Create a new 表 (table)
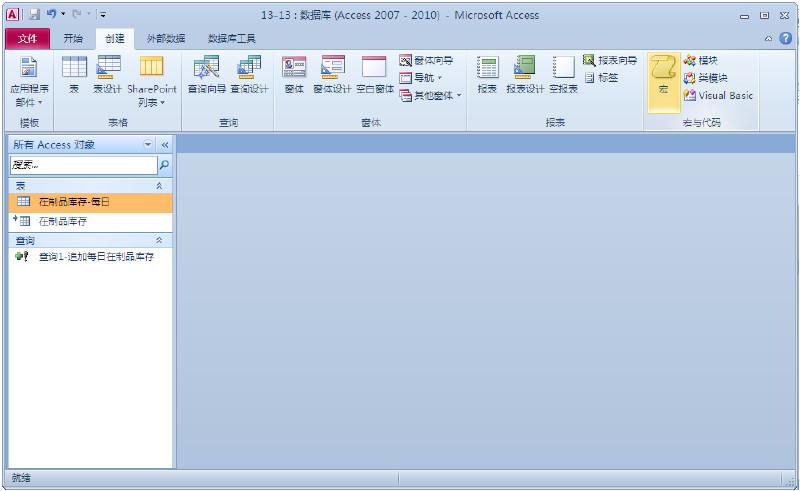The width and height of the screenshot is (800, 491). point(74,75)
